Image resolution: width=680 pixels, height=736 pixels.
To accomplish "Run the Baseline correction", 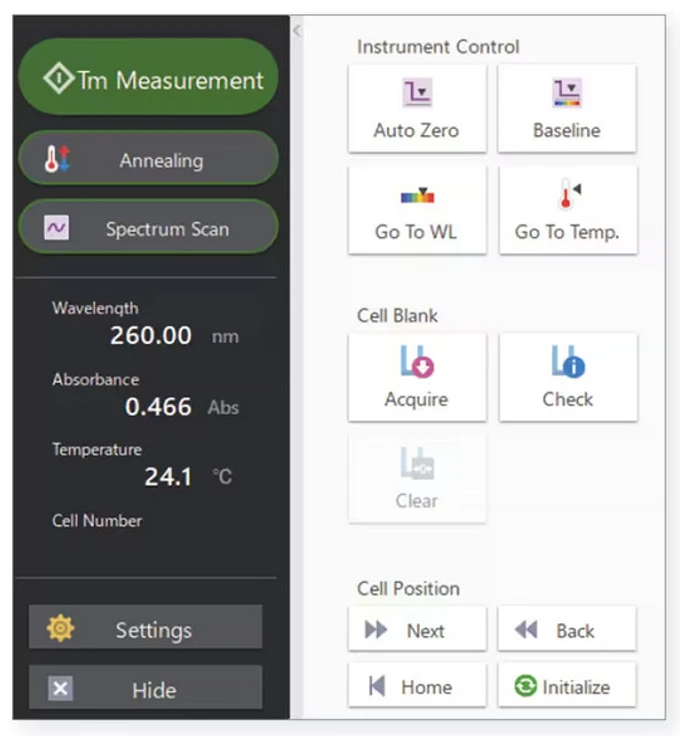I will point(566,108).
